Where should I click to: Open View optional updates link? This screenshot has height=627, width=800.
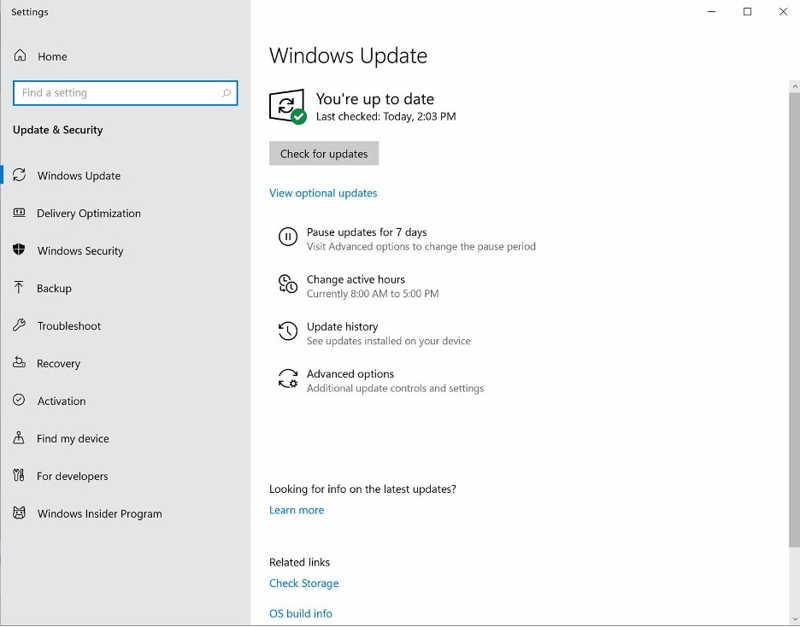[x=323, y=193]
